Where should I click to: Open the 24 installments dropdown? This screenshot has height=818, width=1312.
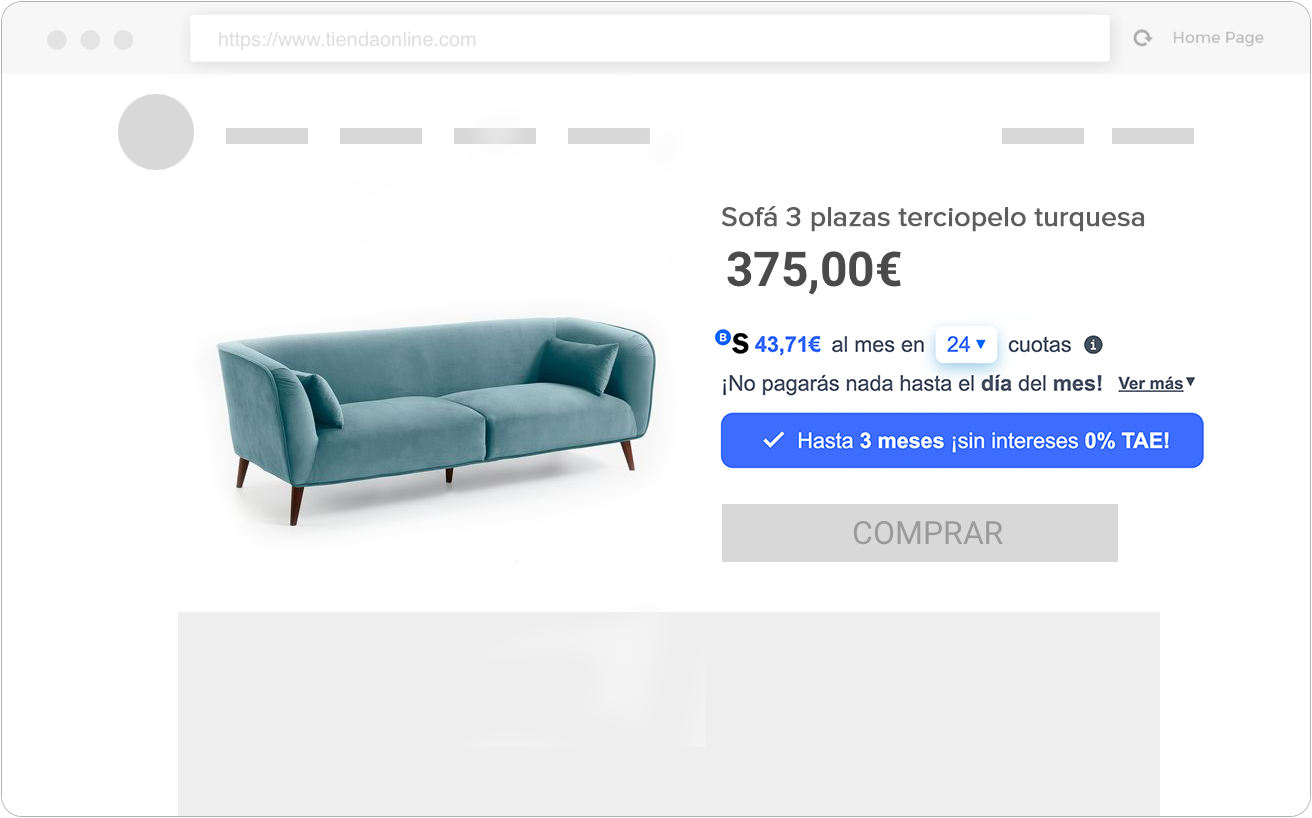966,344
